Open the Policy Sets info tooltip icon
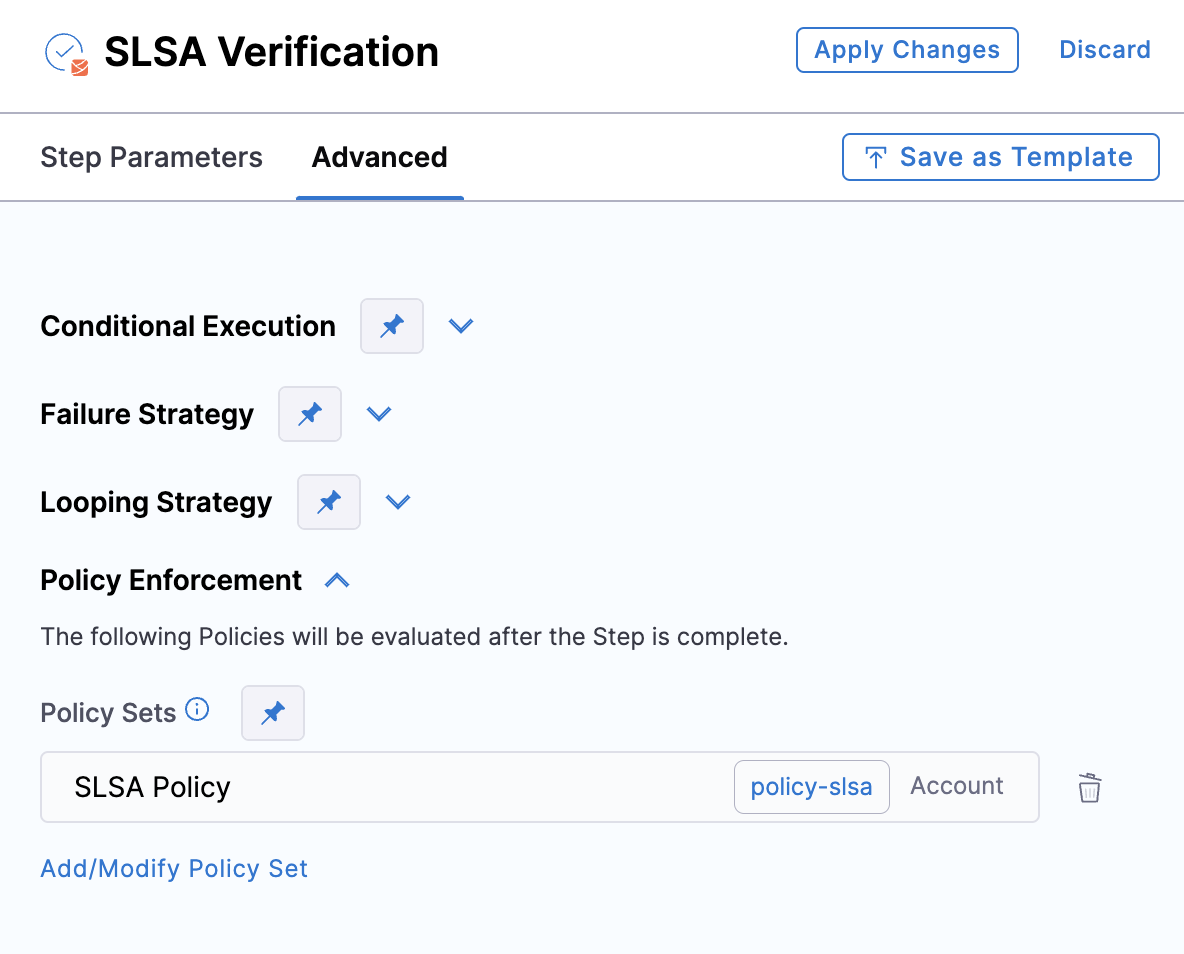This screenshot has width=1184, height=954. tap(198, 710)
